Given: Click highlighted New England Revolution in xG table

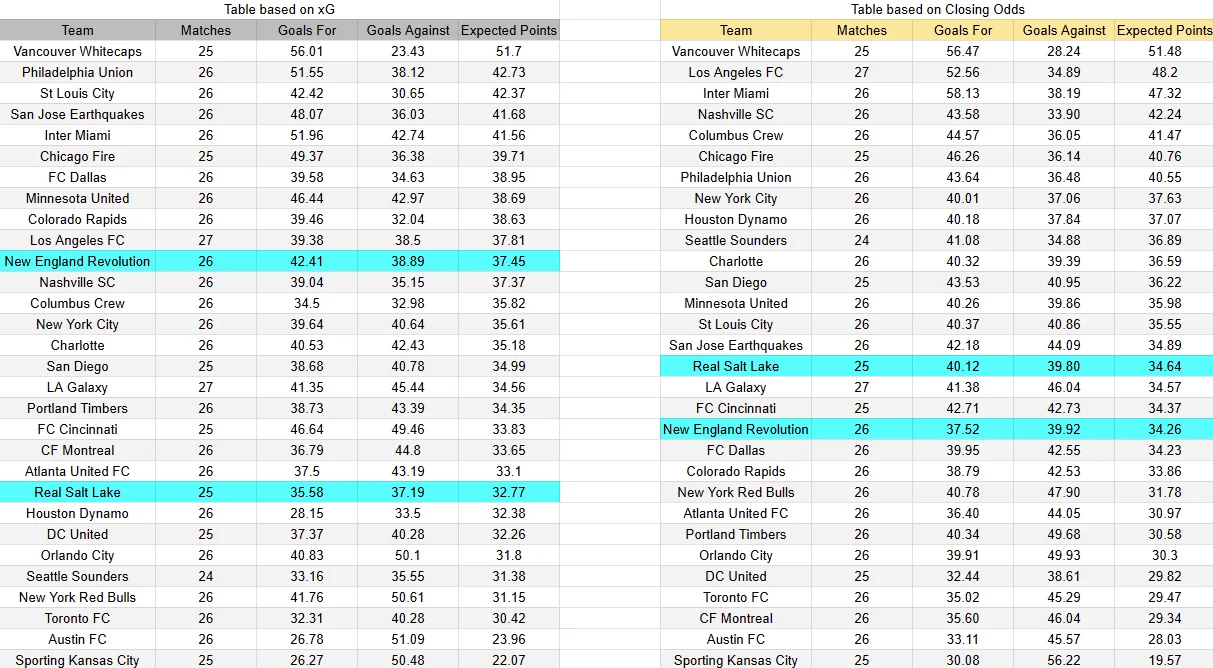Looking at the screenshot, I should click(77, 261).
